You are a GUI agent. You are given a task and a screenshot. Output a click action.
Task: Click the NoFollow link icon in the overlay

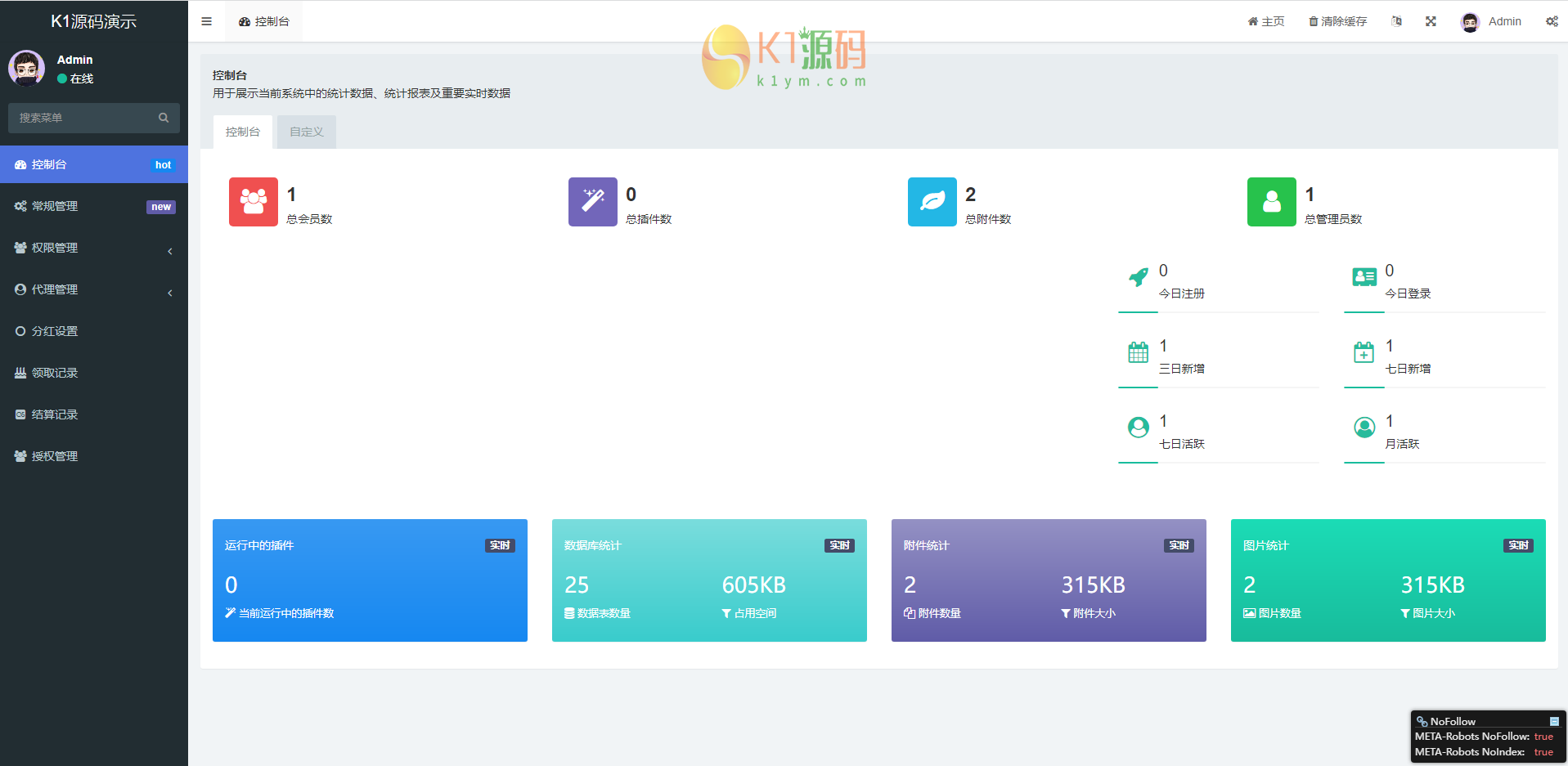[1422, 722]
